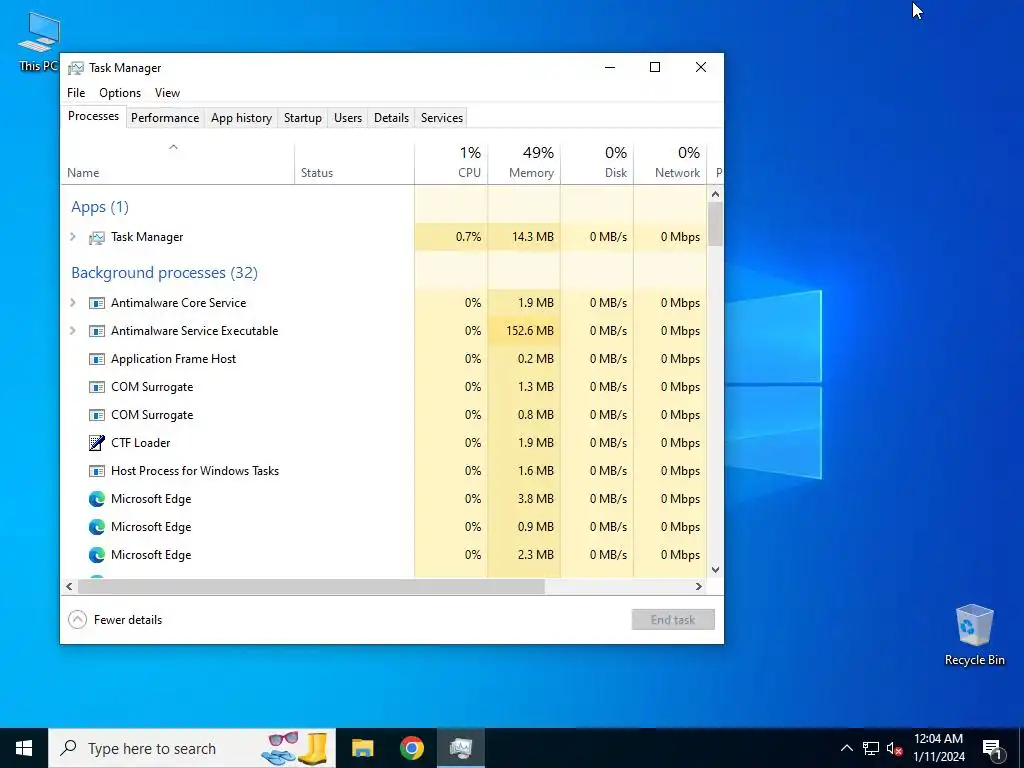Open the Windows Start menu
The height and width of the screenshot is (768, 1024).
pos(24,748)
